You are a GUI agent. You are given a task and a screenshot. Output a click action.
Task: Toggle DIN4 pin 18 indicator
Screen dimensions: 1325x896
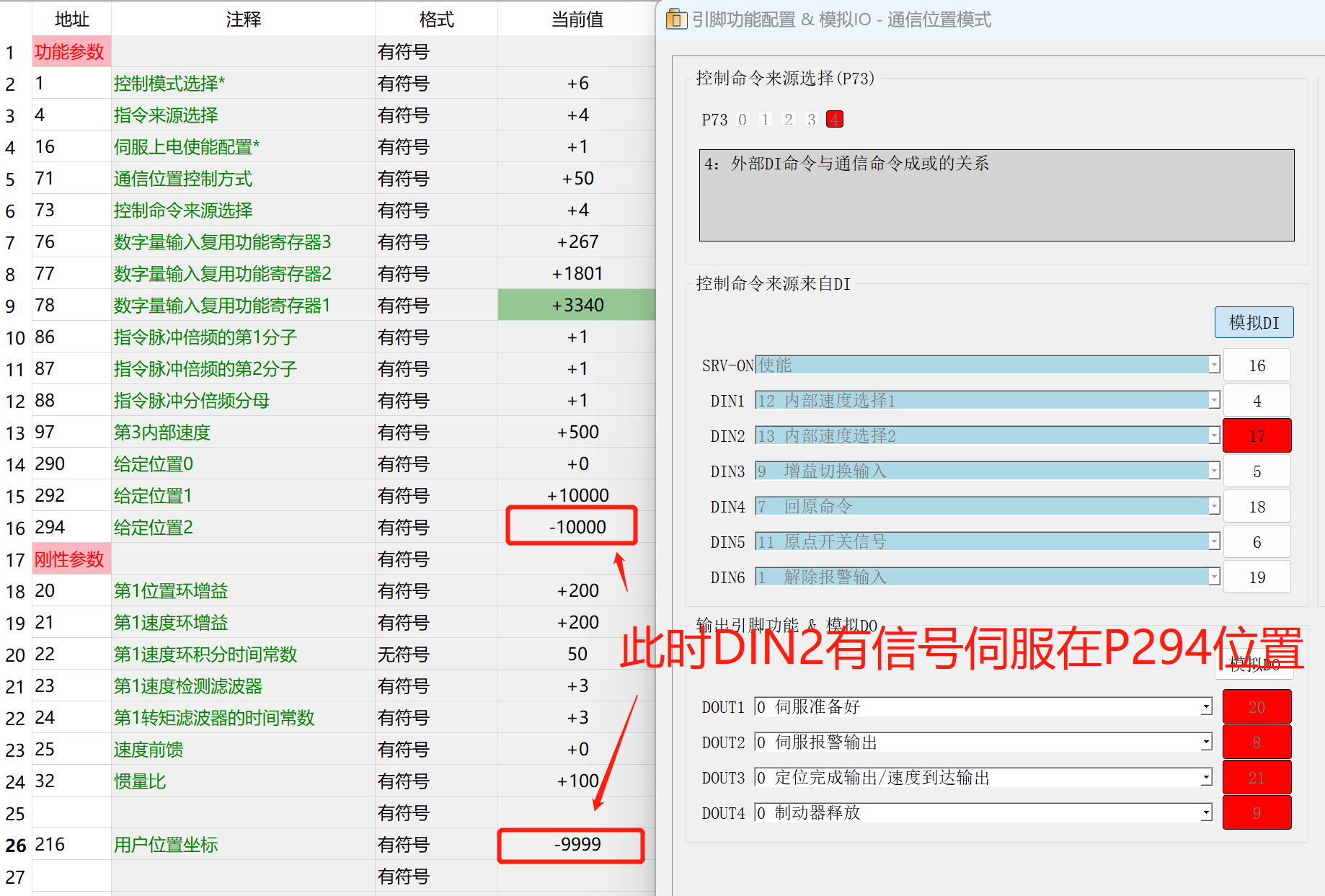coord(1257,507)
